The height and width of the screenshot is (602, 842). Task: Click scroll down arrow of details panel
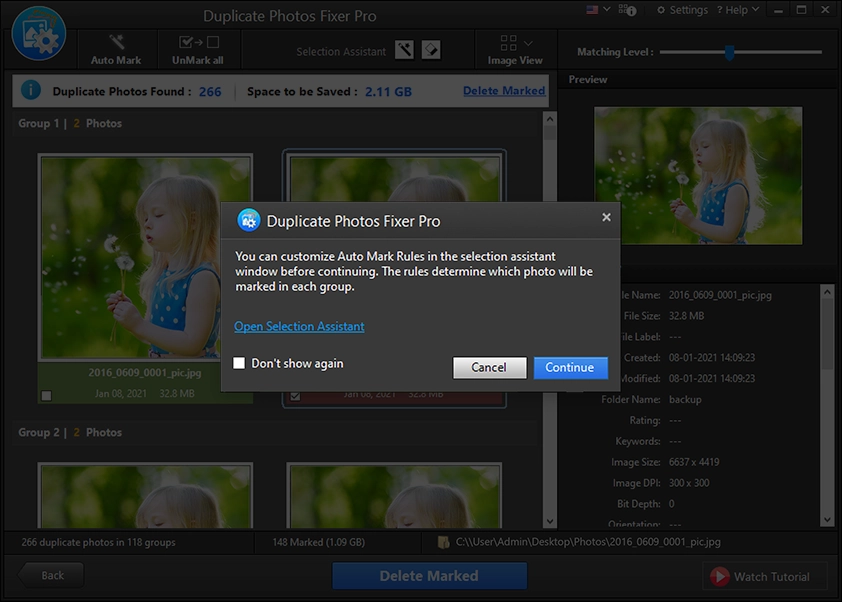coord(828,520)
